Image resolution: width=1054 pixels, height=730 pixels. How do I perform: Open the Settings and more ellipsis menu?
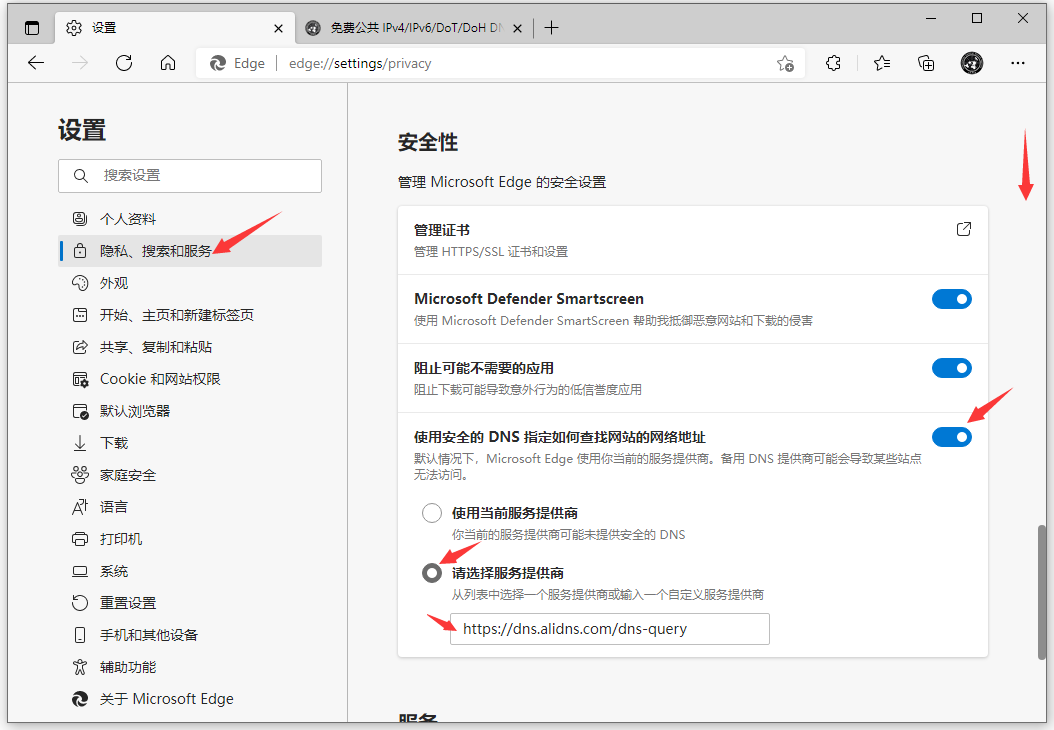(x=1018, y=63)
